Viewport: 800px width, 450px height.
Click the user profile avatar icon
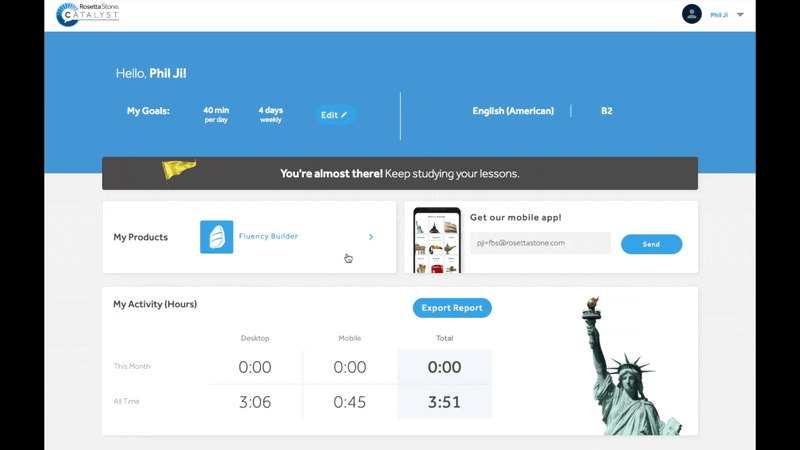[x=691, y=14]
